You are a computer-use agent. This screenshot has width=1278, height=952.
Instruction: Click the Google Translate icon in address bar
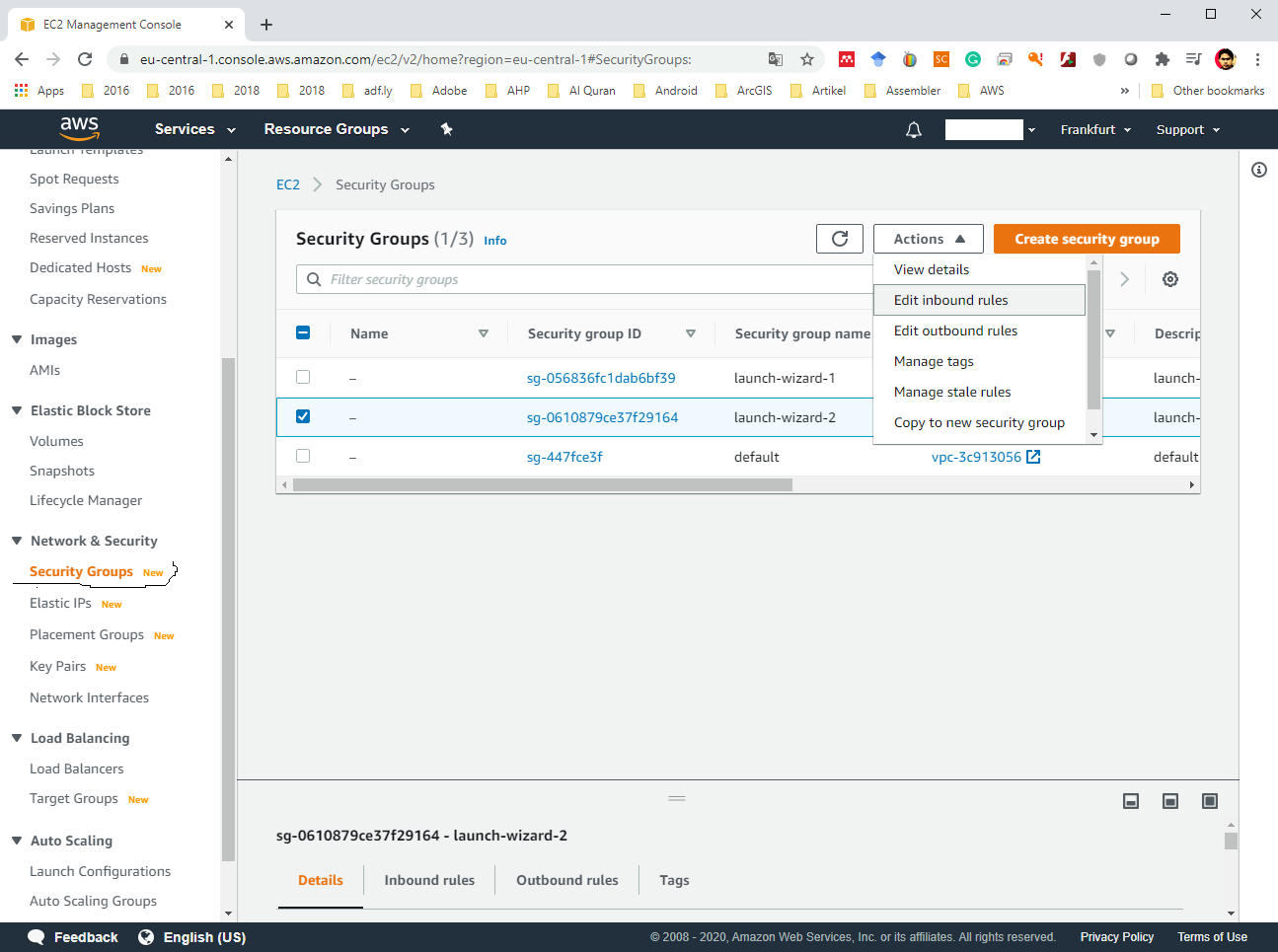click(x=776, y=59)
